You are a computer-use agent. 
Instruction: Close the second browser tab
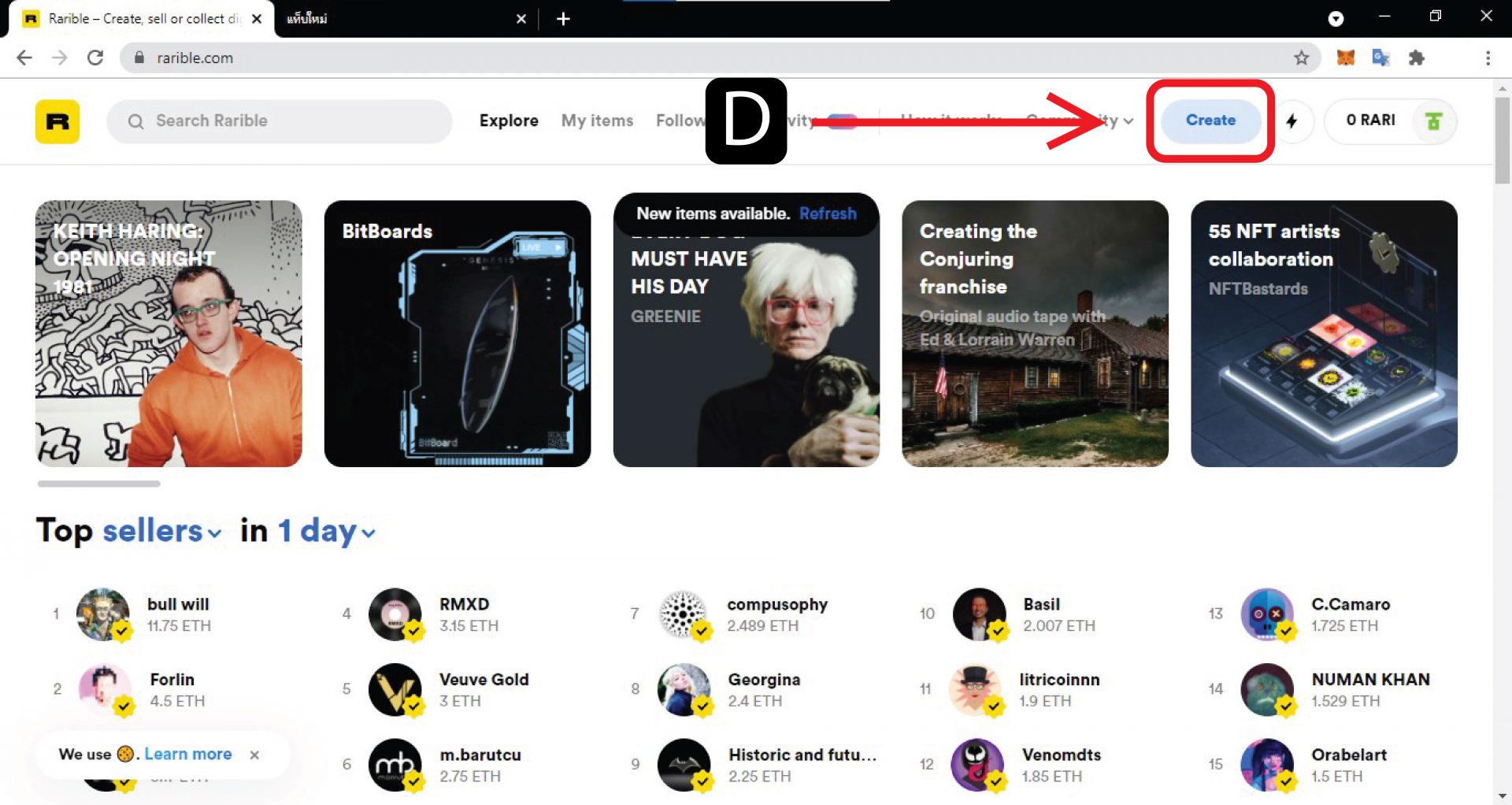pos(521,18)
